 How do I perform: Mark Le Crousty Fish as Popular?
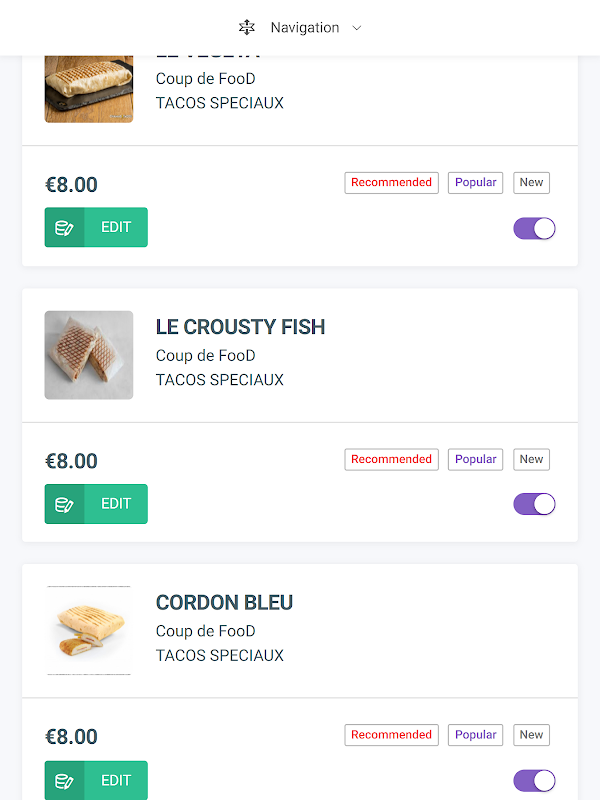(x=476, y=459)
